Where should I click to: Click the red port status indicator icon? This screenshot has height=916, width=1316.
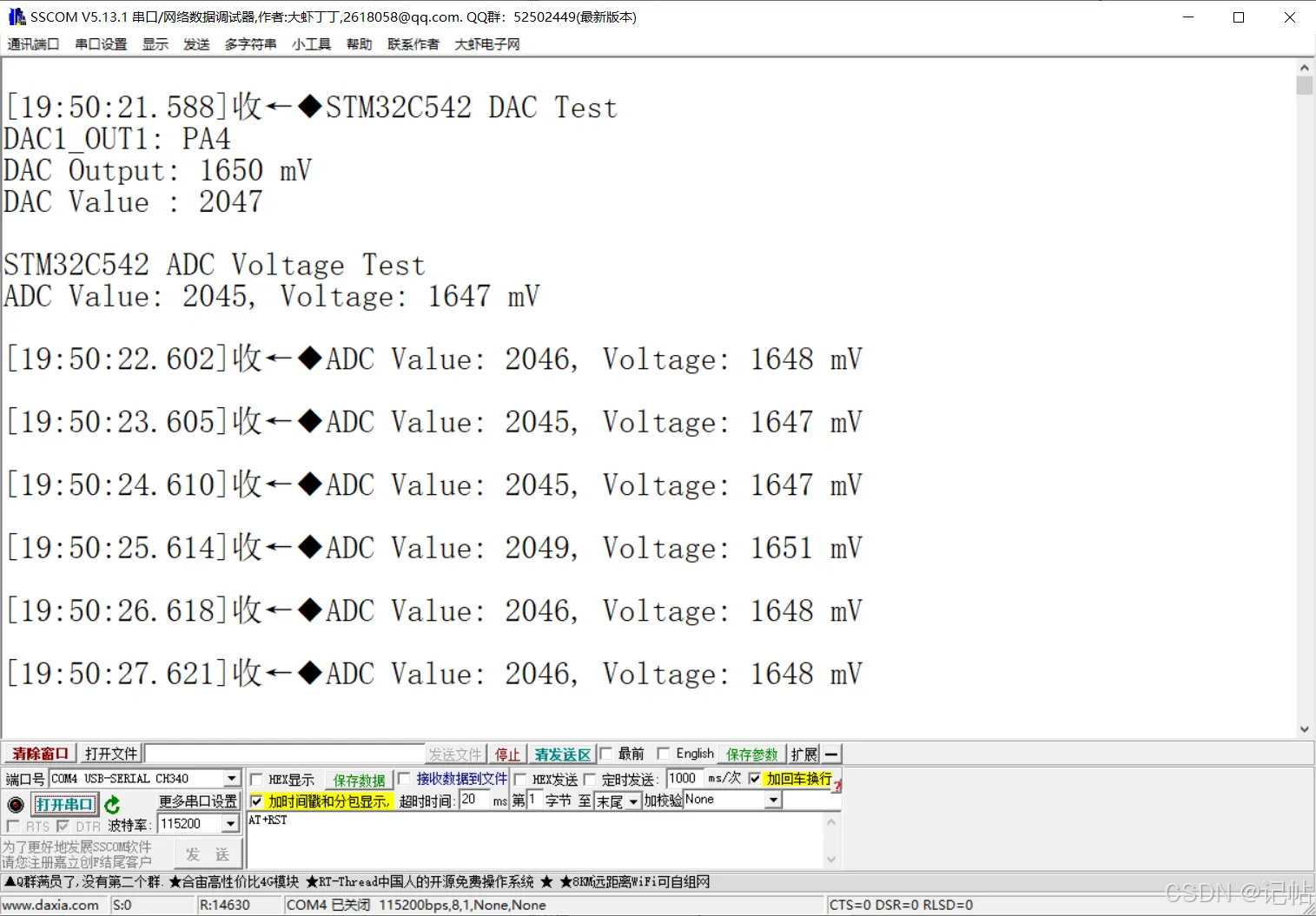pos(16,805)
